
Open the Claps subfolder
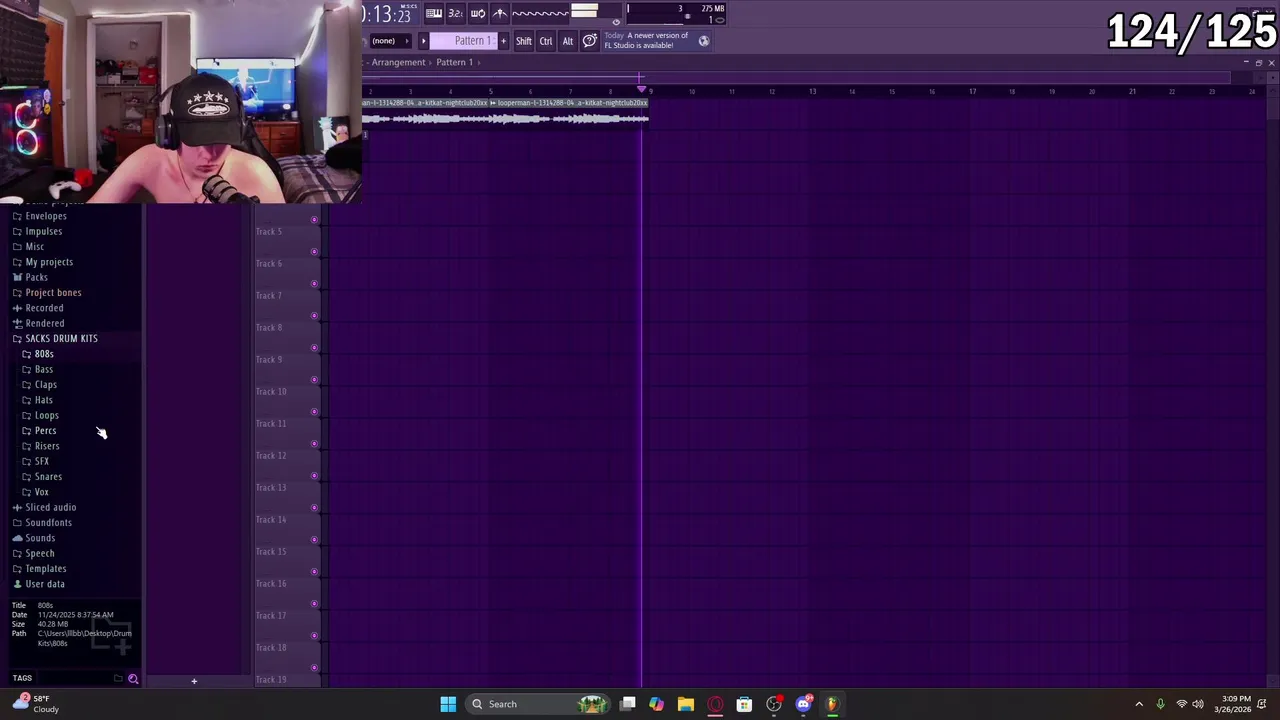pyautogui.click(x=46, y=385)
